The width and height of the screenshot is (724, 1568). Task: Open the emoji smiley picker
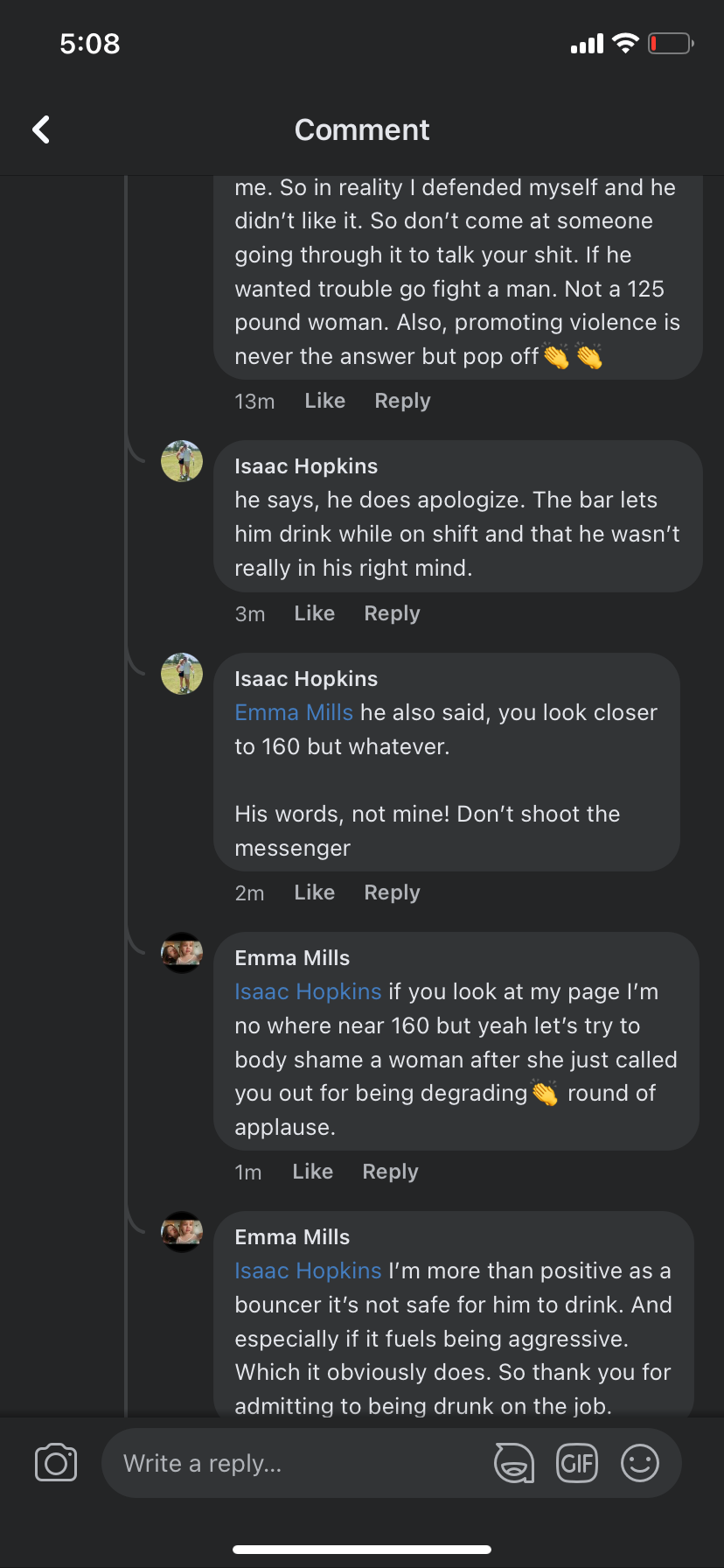(640, 1463)
